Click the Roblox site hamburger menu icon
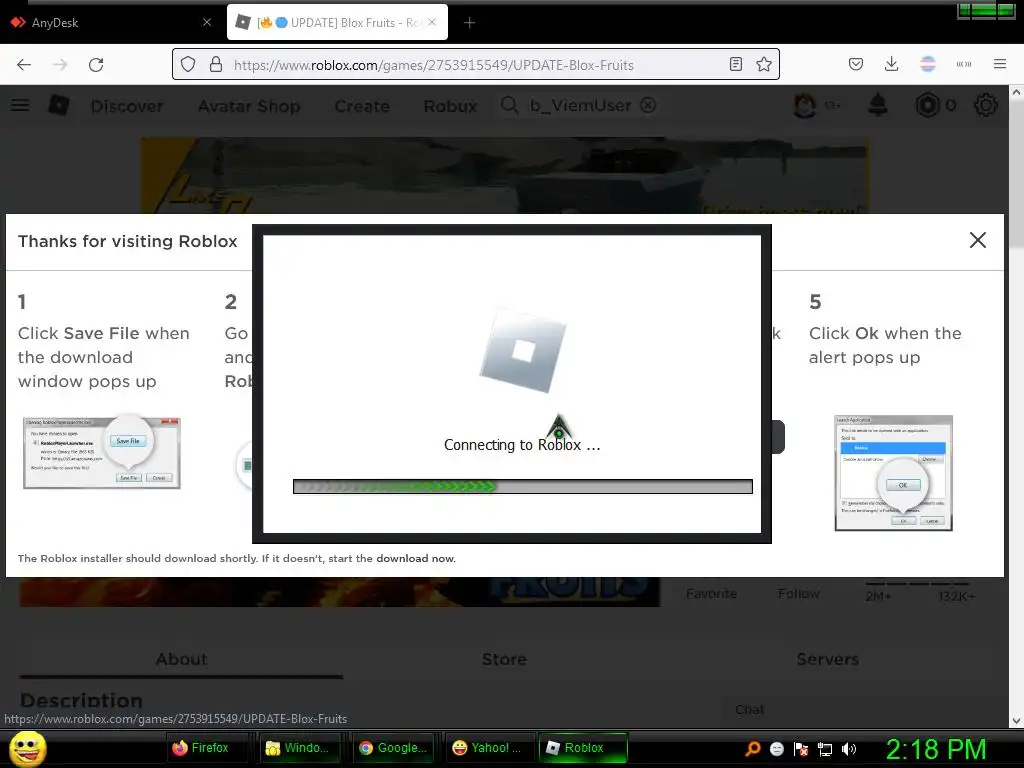 pos(20,105)
